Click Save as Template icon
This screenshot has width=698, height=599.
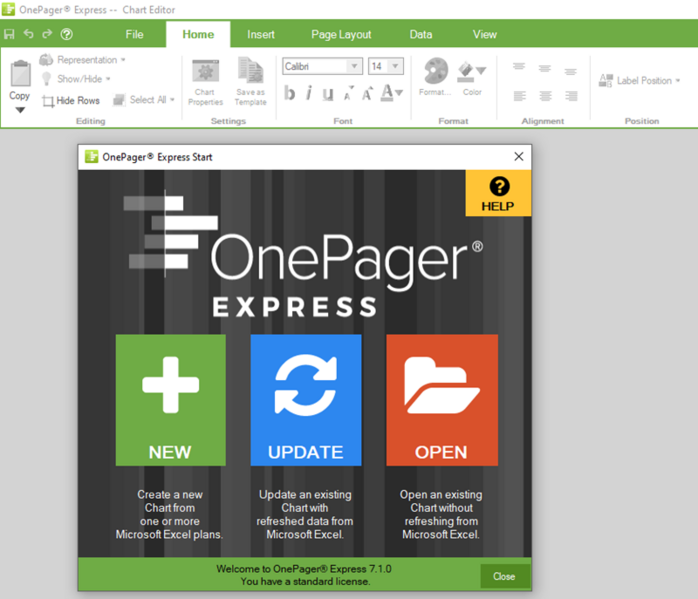click(x=251, y=82)
